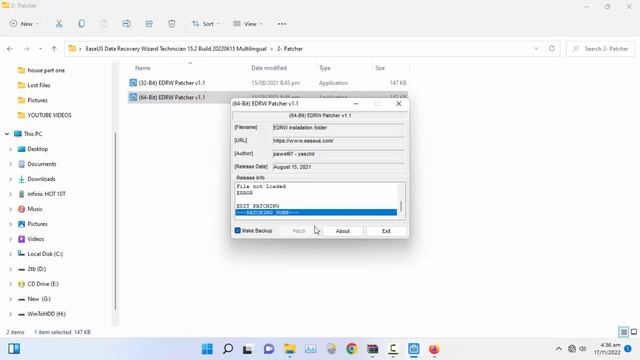The width and height of the screenshot is (640, 360).
Task: Open the Widgets panel icon
Action: (x=14, y=349)
